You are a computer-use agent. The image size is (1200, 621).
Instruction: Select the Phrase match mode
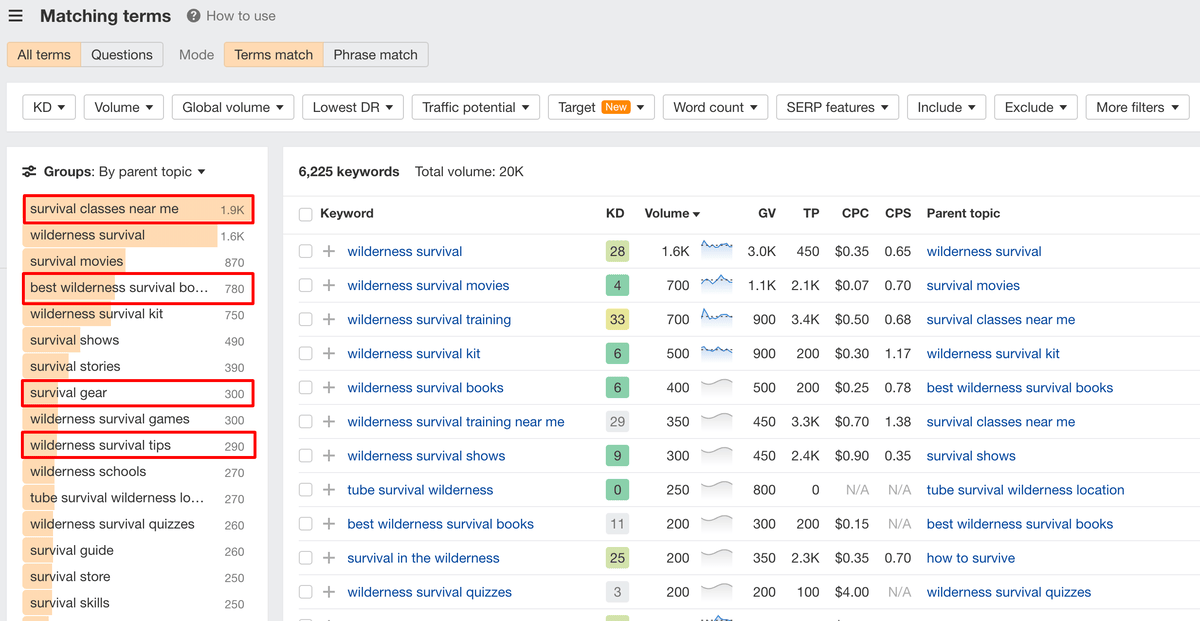click(375, 55)
